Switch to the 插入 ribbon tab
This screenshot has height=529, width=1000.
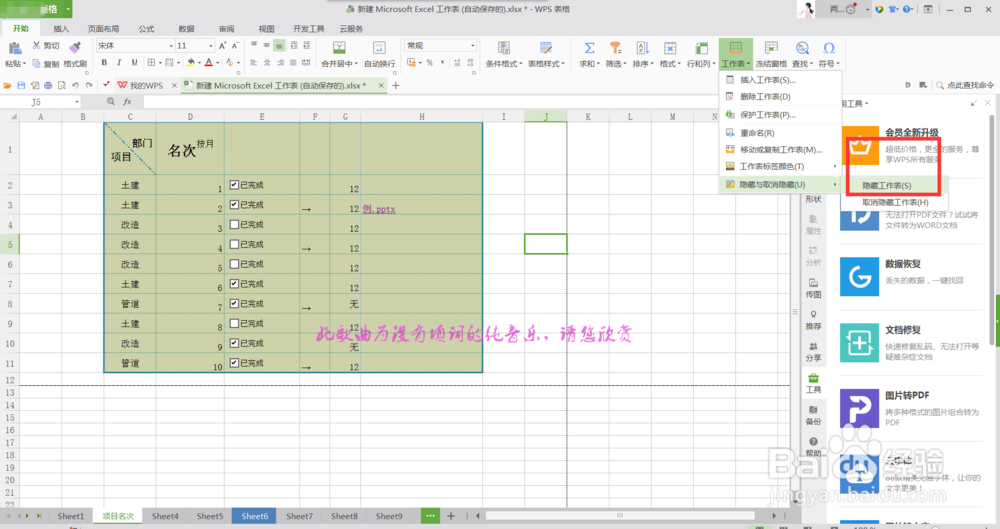point(61,29)
